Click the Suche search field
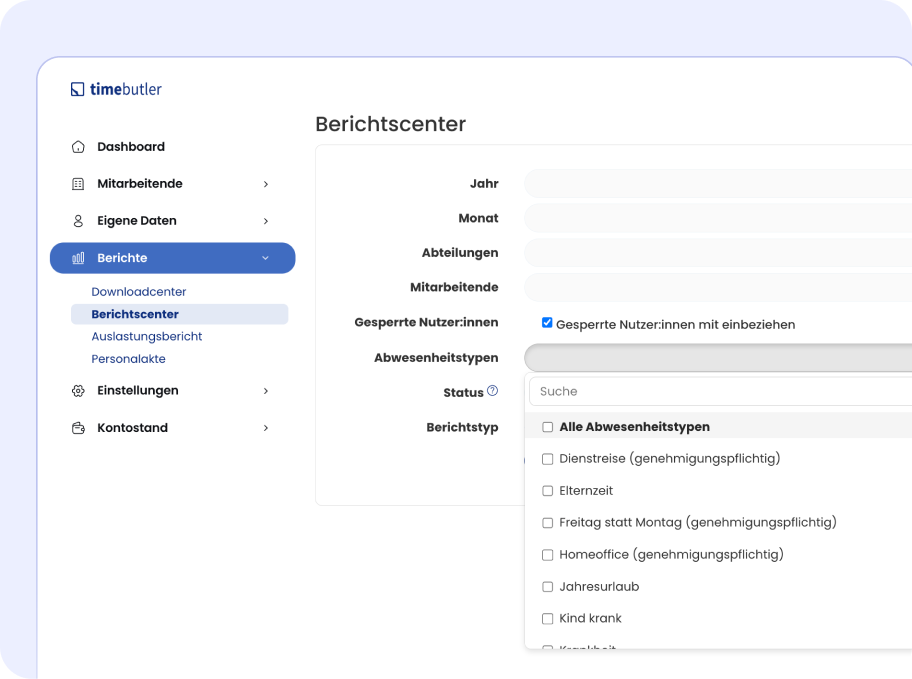912x679 pixels. (x=720, y=391)
